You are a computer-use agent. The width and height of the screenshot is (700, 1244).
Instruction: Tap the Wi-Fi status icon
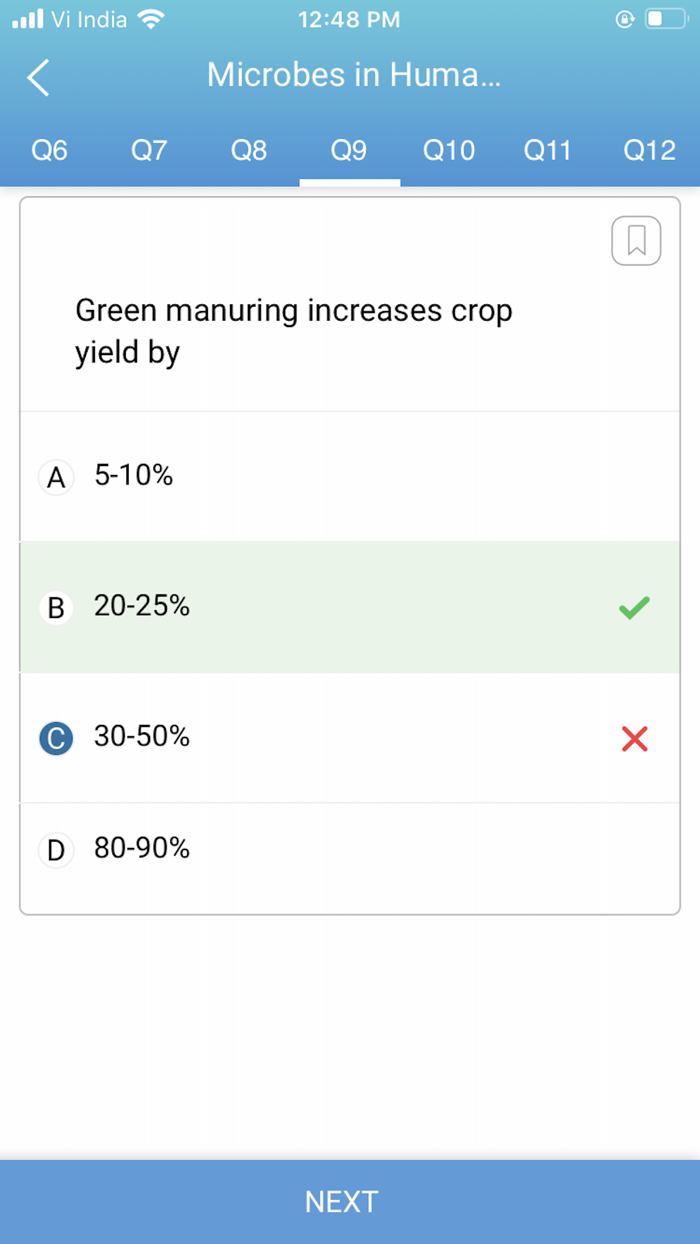coord(152,19)
